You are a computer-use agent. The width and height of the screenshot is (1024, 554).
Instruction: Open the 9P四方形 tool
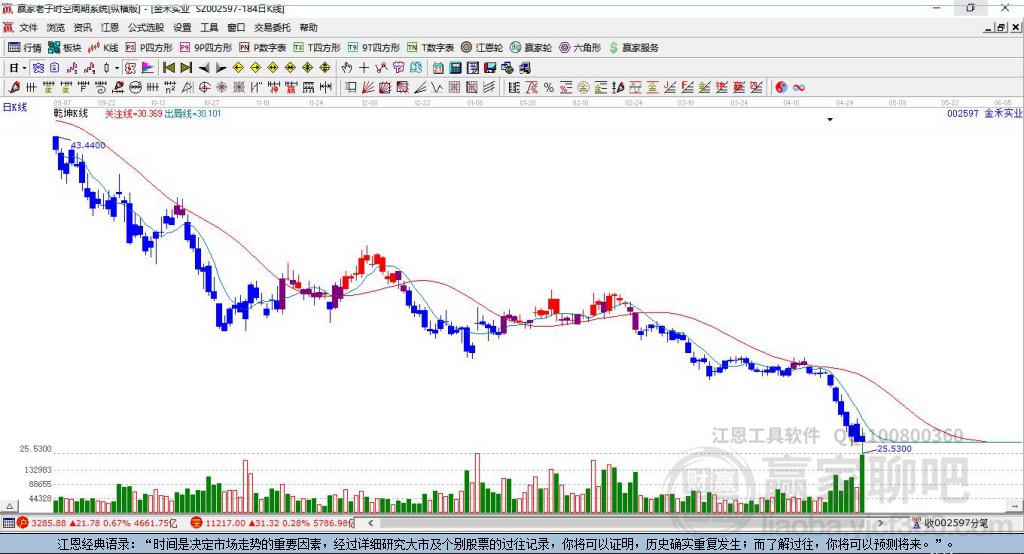pyautogui.click(x=206, y=48)
